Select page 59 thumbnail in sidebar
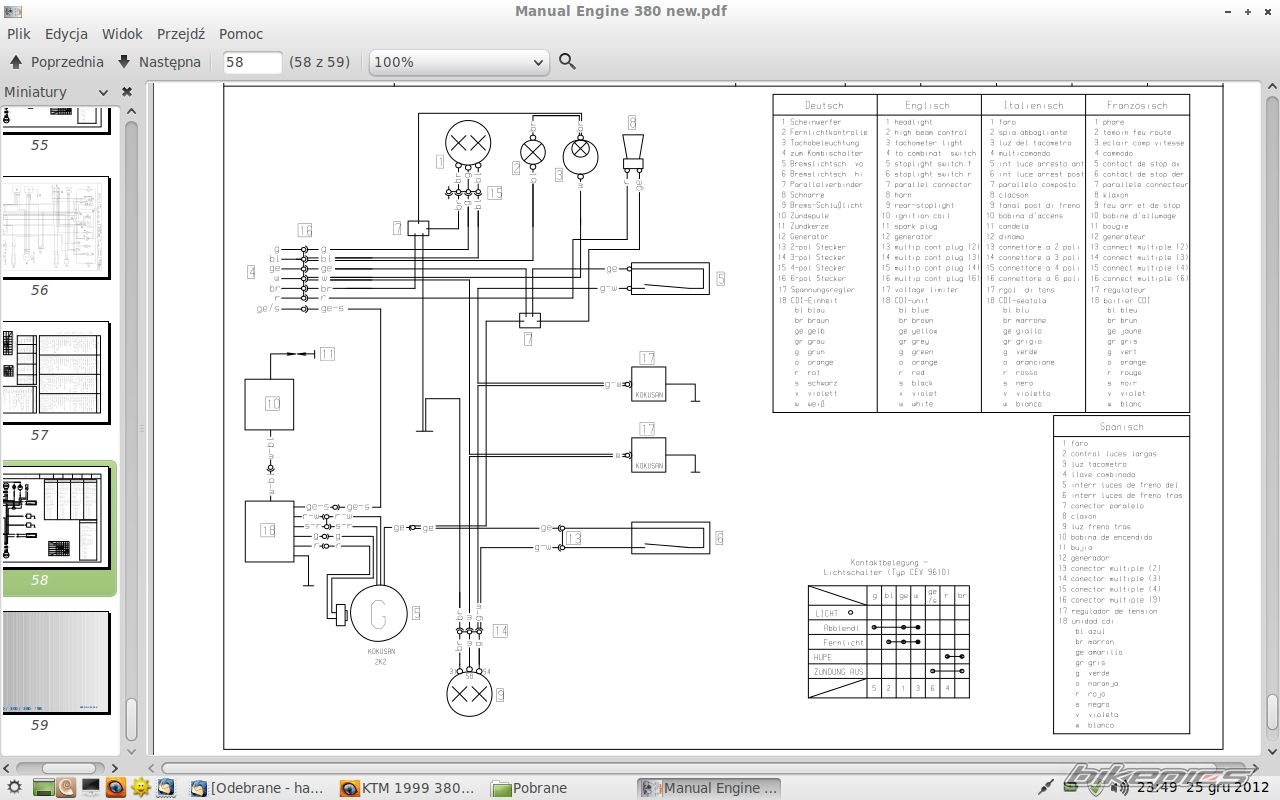 point(56,660)
